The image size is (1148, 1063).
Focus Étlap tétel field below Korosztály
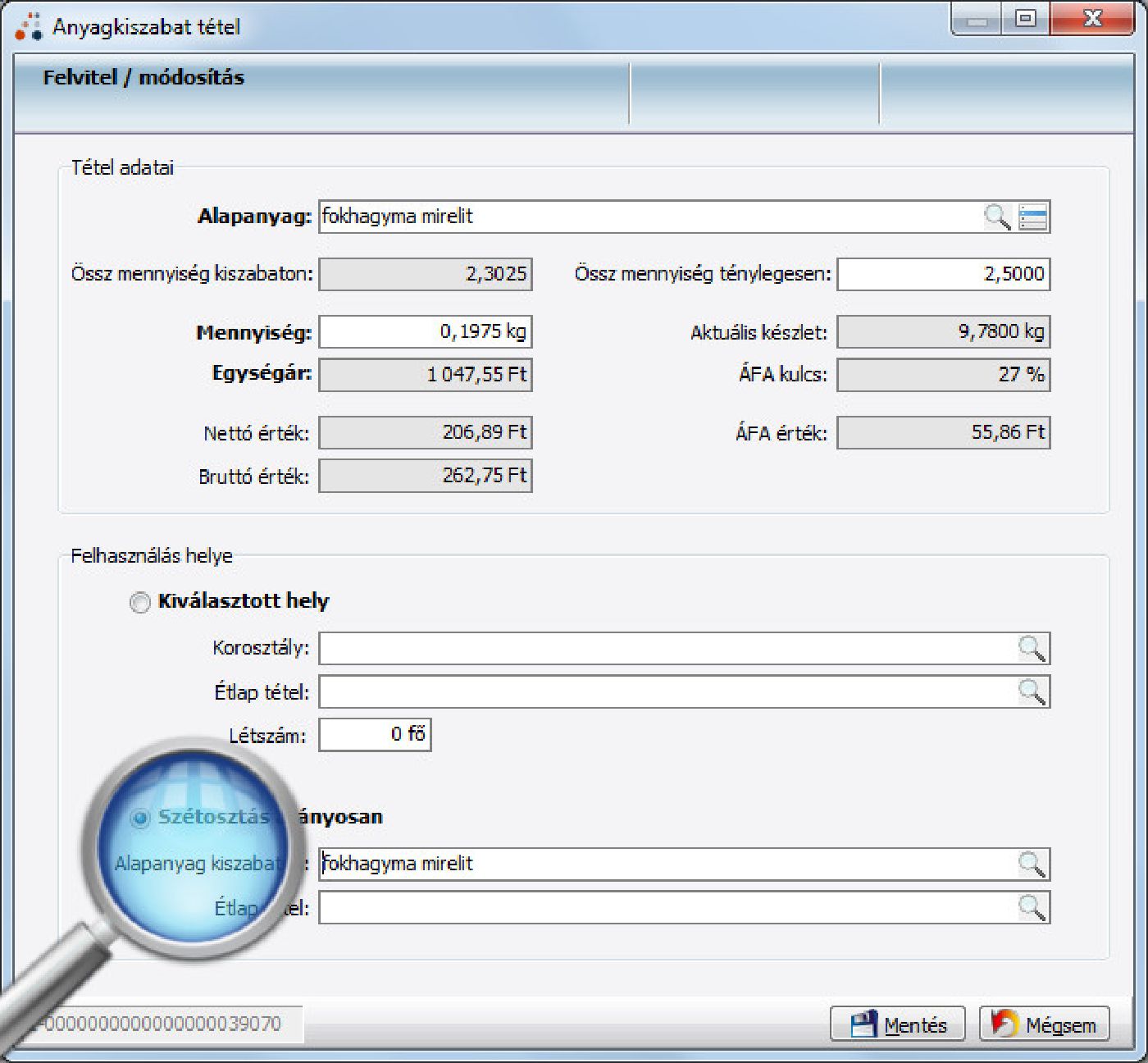point(664,691)
